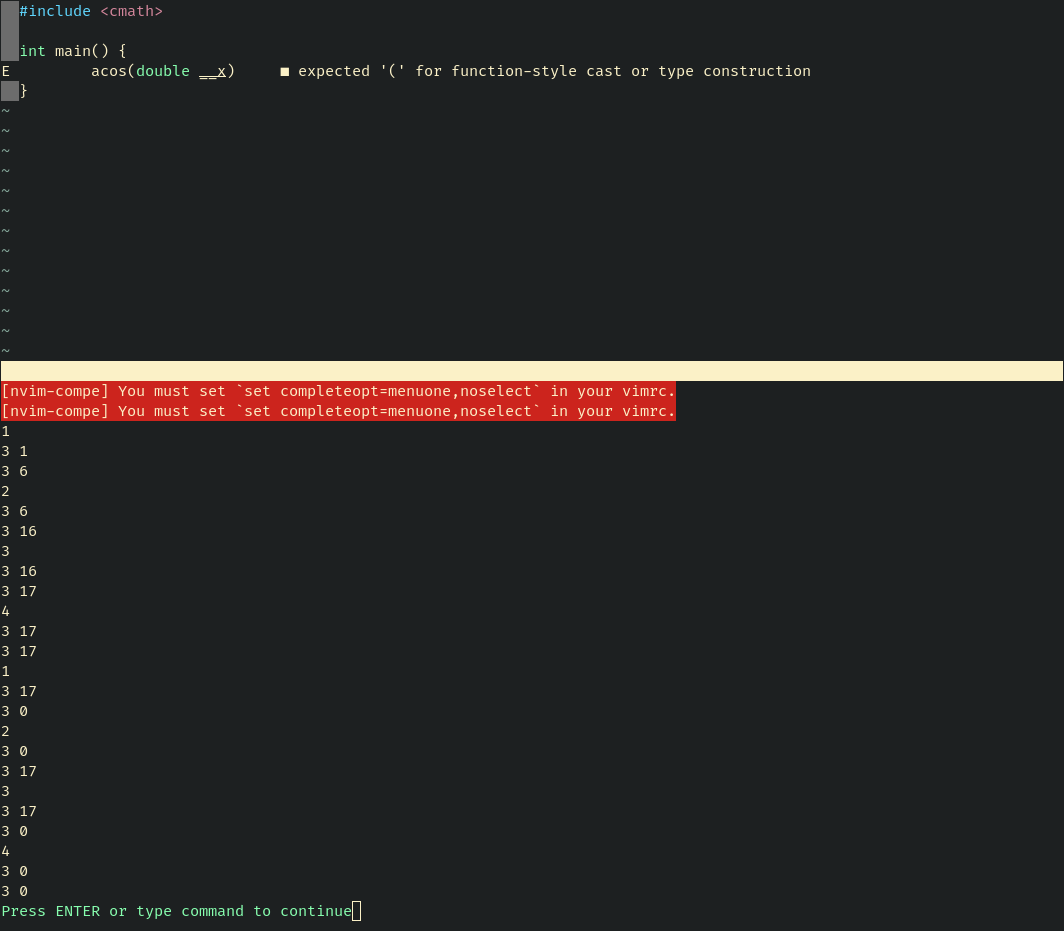Click the <cmath> header name
This screenshot has height=931, width=1064.
pyautogui.click(x=131, y=11)
